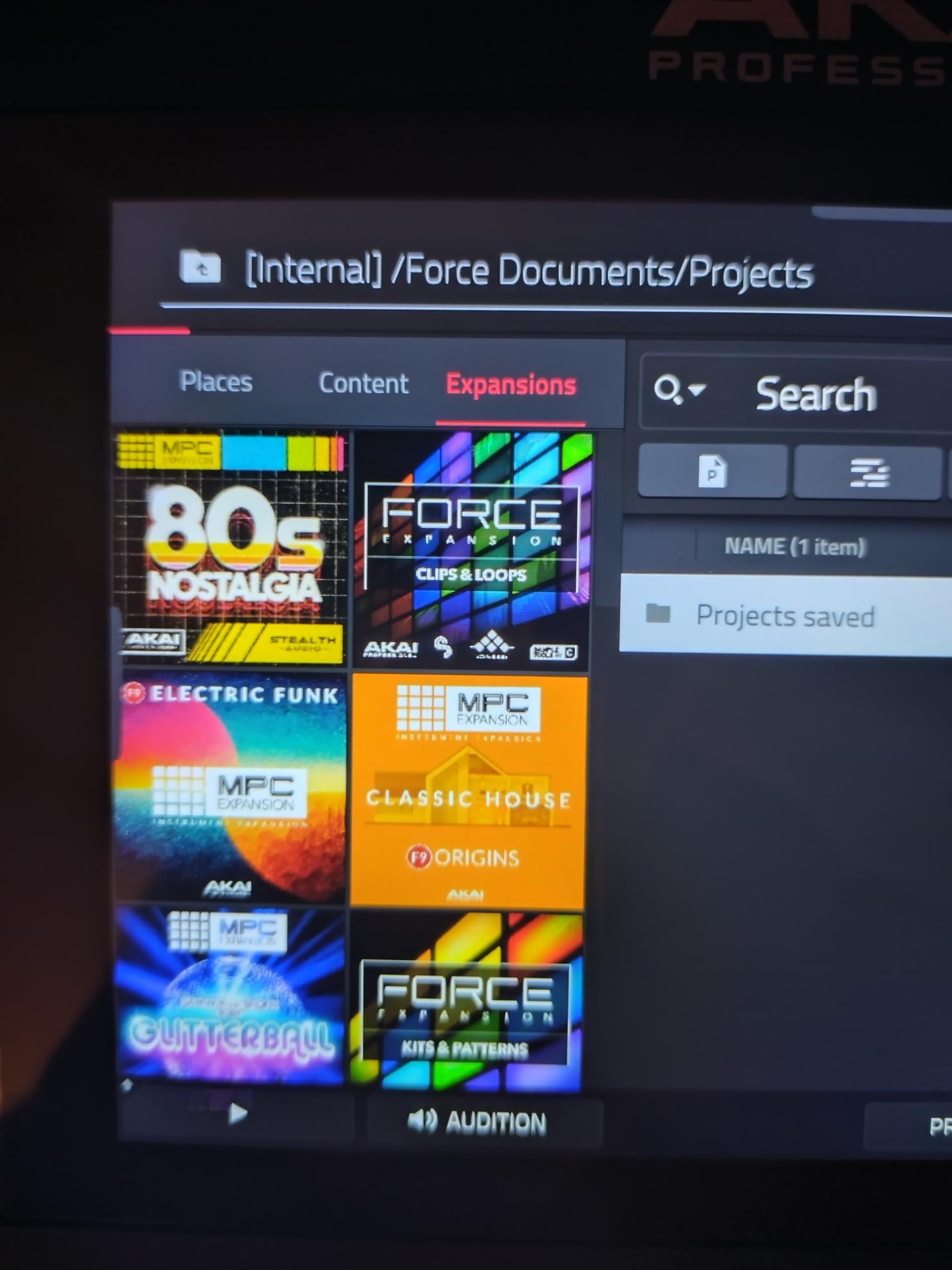Image resolution: width=952 pixels, height=1270 pixels.
Task: Go up one folder level
Action: pos(200,267)
